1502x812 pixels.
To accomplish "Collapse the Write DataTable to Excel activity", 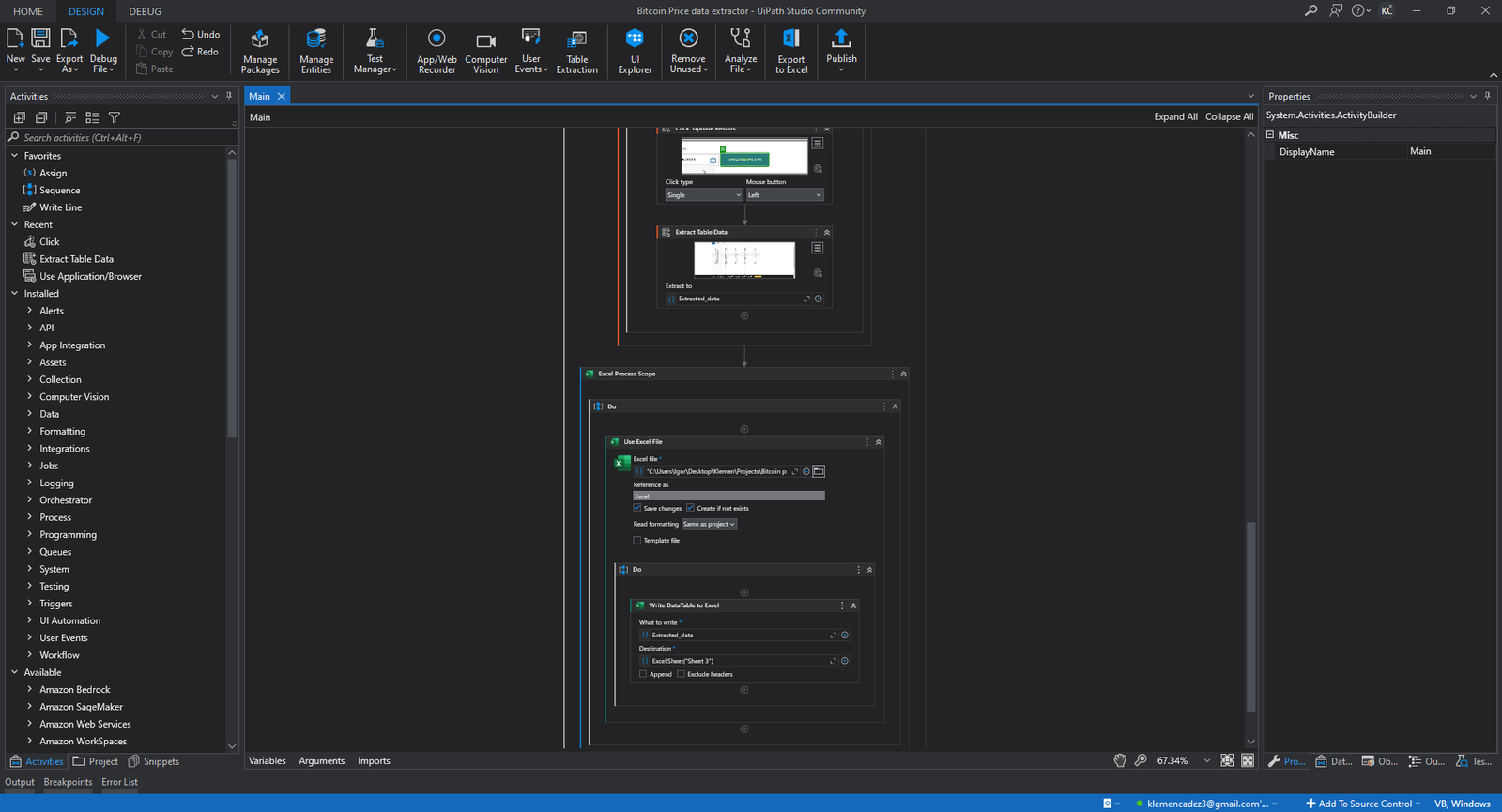I will pos(853,605).
